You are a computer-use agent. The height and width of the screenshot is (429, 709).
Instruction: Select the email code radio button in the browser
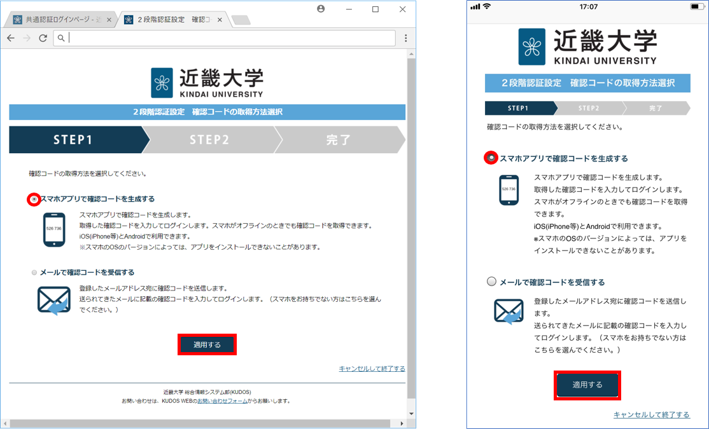click(x=34, y=272)
